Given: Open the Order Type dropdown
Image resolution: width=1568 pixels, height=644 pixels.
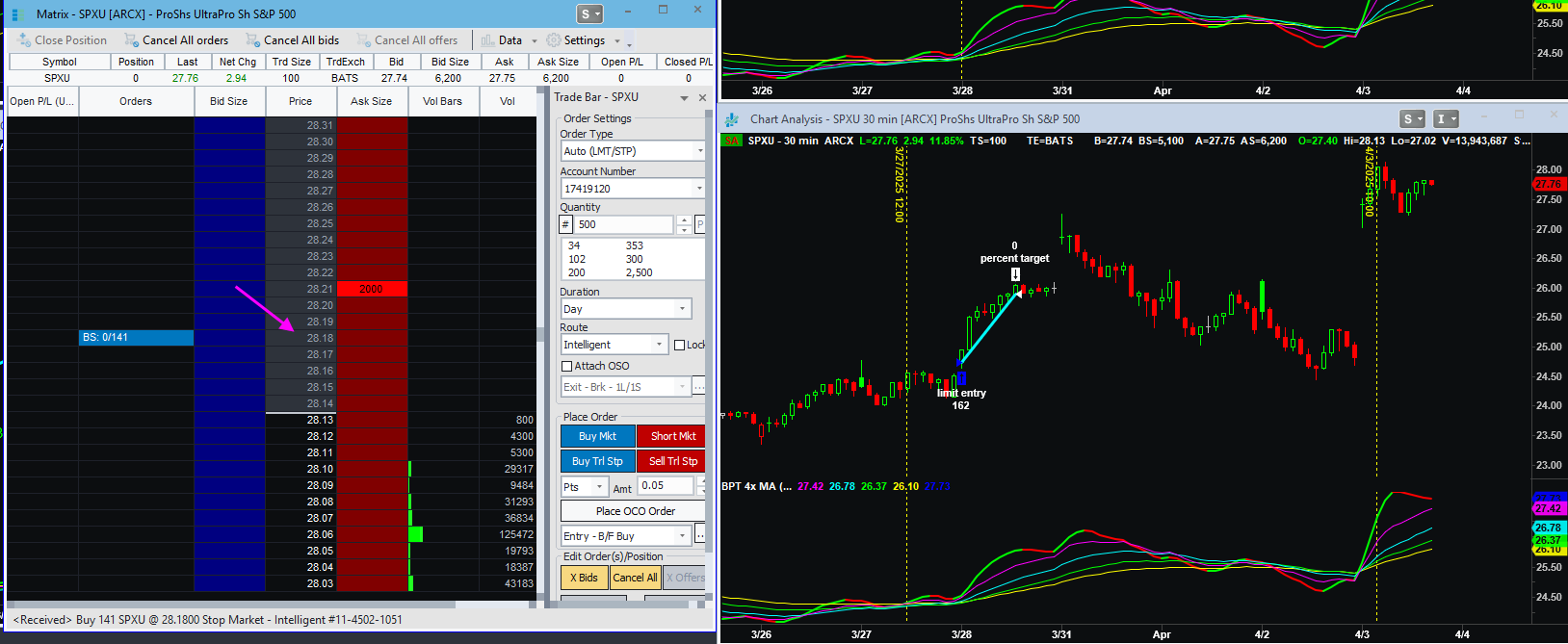Looking at the screenshot, I should (x=699, y=151).
